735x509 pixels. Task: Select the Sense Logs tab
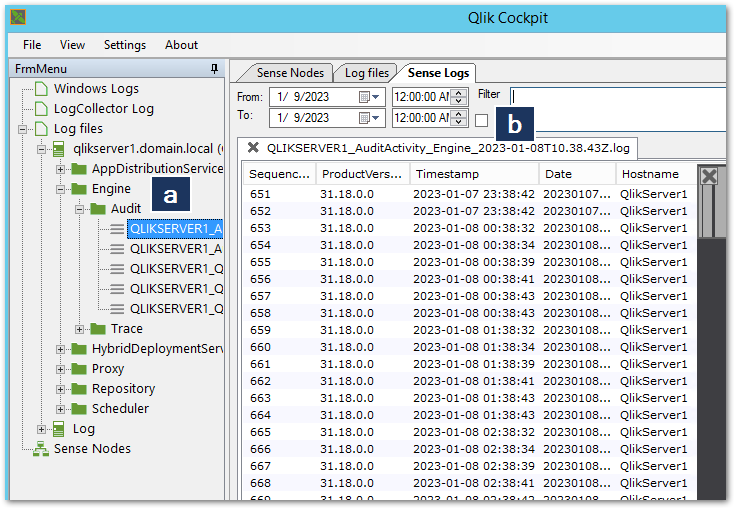point(438,73)
